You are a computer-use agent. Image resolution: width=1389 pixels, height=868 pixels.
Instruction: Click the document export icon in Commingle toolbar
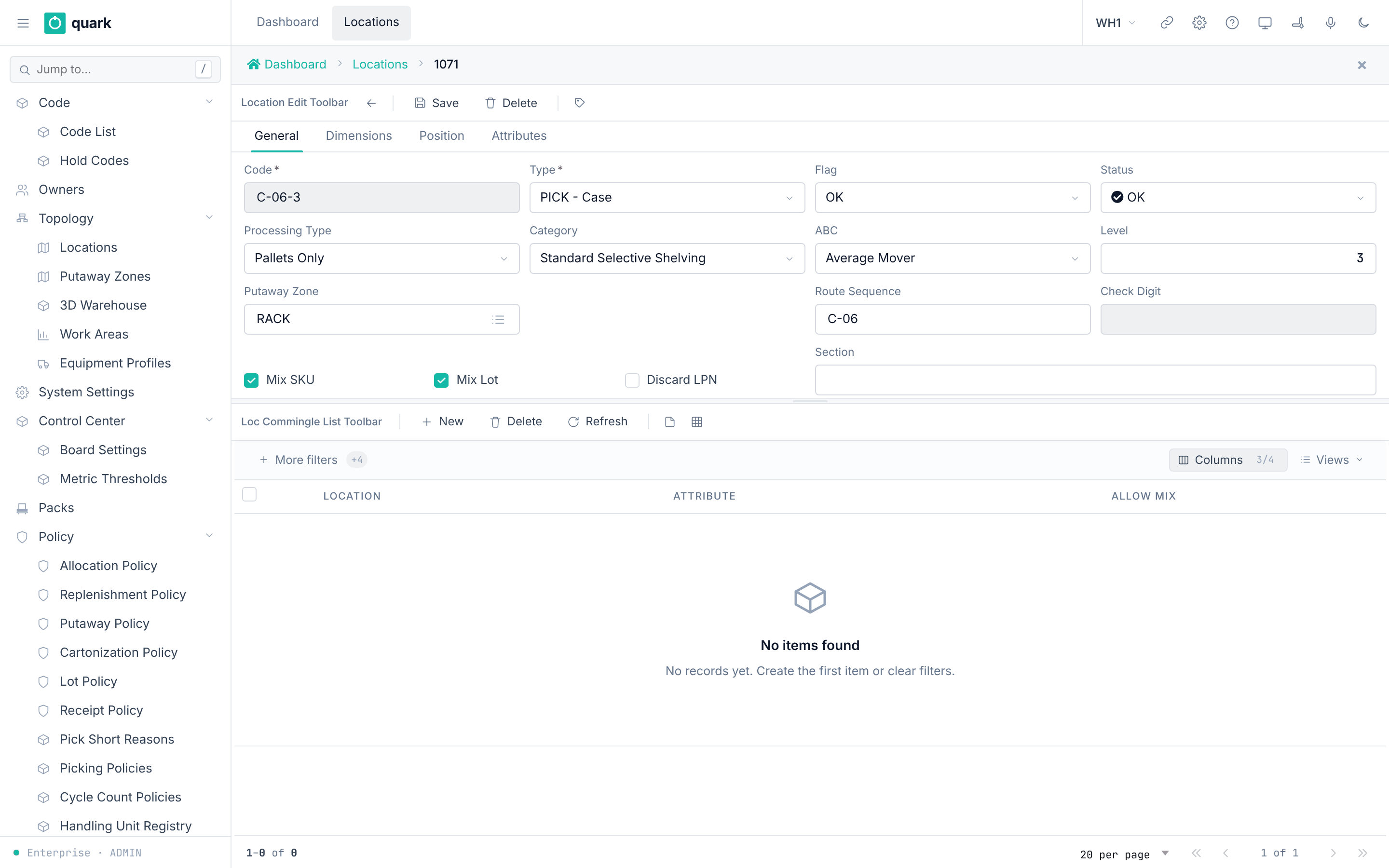tap(669, 422)
